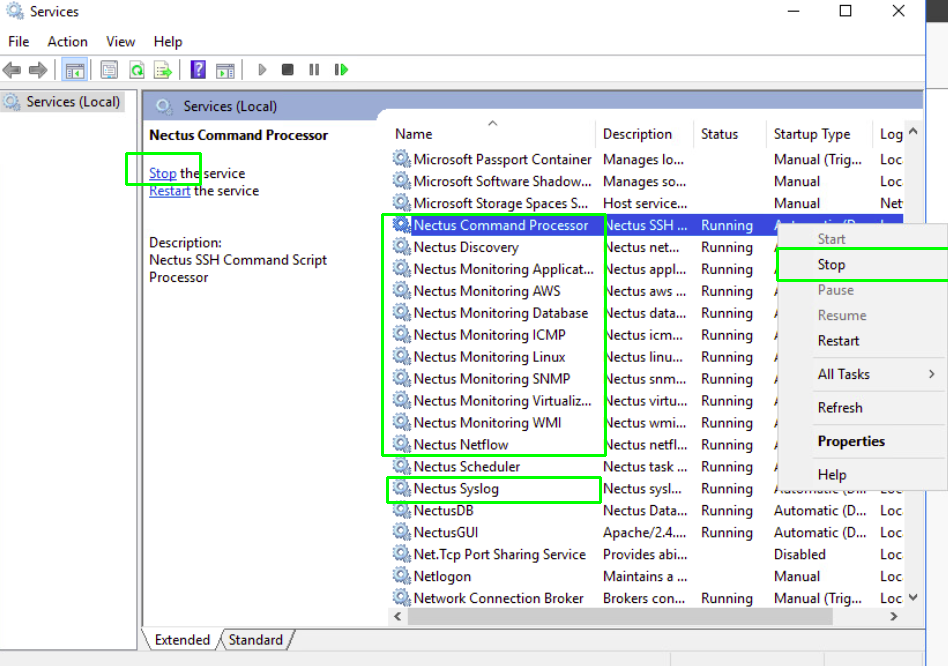Click the Restart Service toolbar icon
Screen dimensions: 948x666
(341, 70)
